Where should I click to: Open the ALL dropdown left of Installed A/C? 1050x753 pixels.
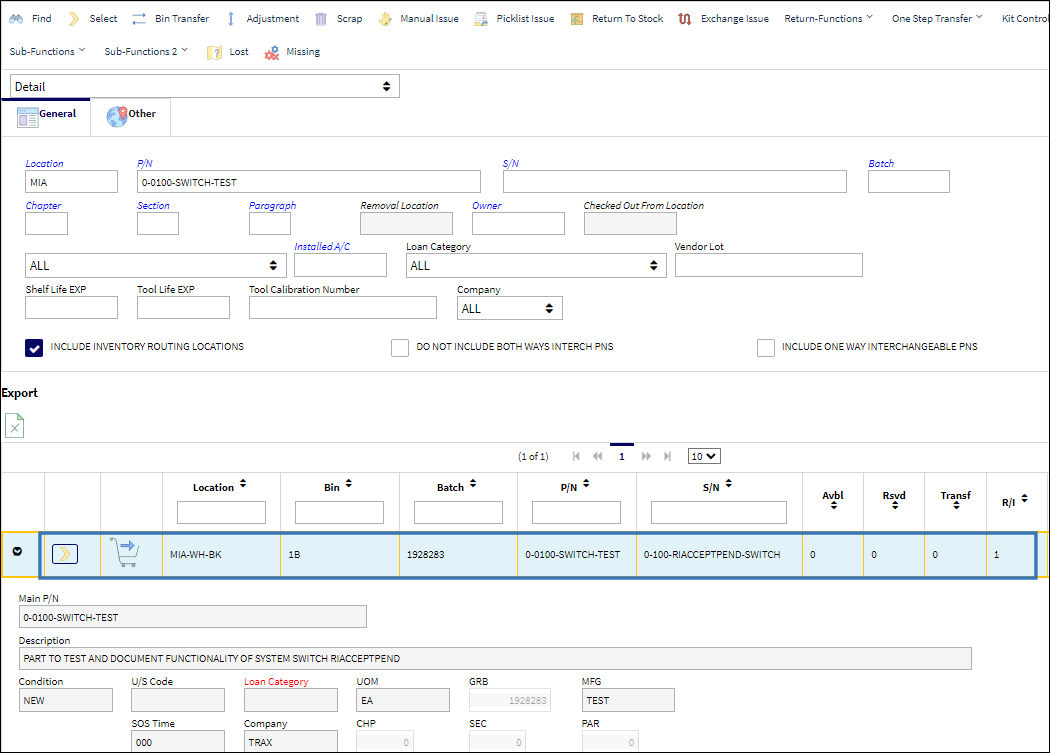pyautogui.click(x=155, y=266)
